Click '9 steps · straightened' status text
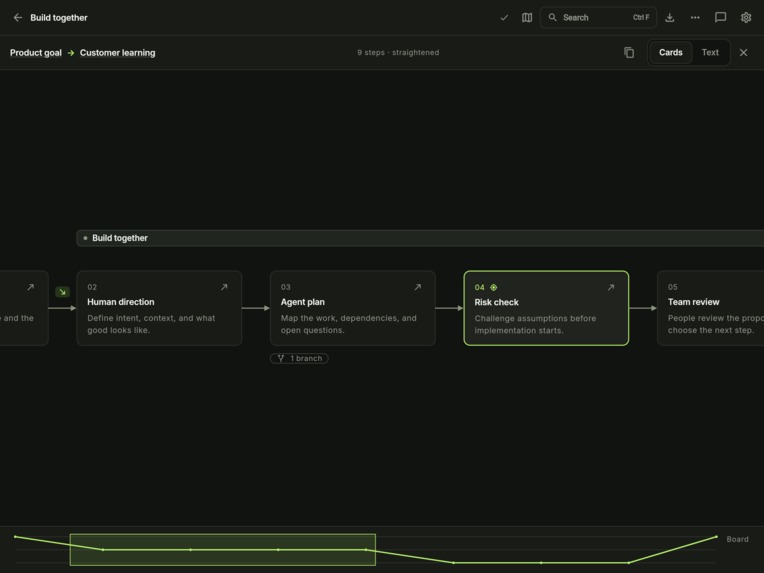 pos(398,53)
